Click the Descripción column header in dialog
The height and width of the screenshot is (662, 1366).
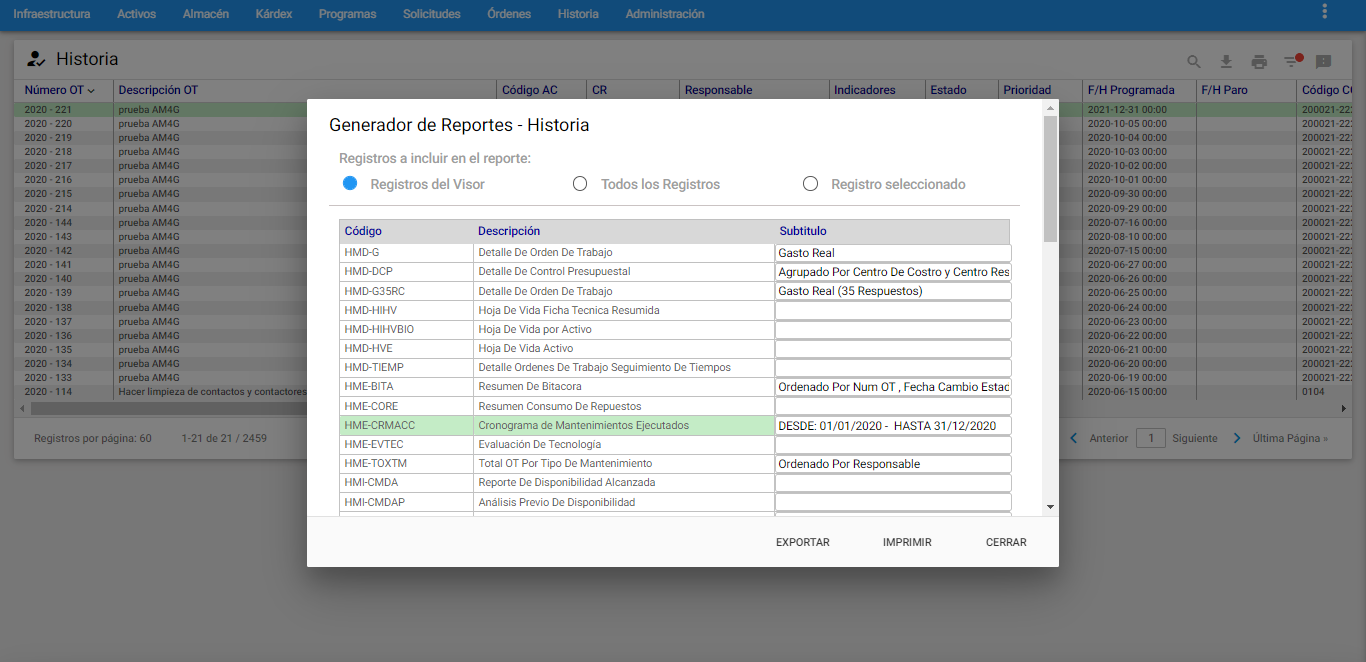(509, 231)
